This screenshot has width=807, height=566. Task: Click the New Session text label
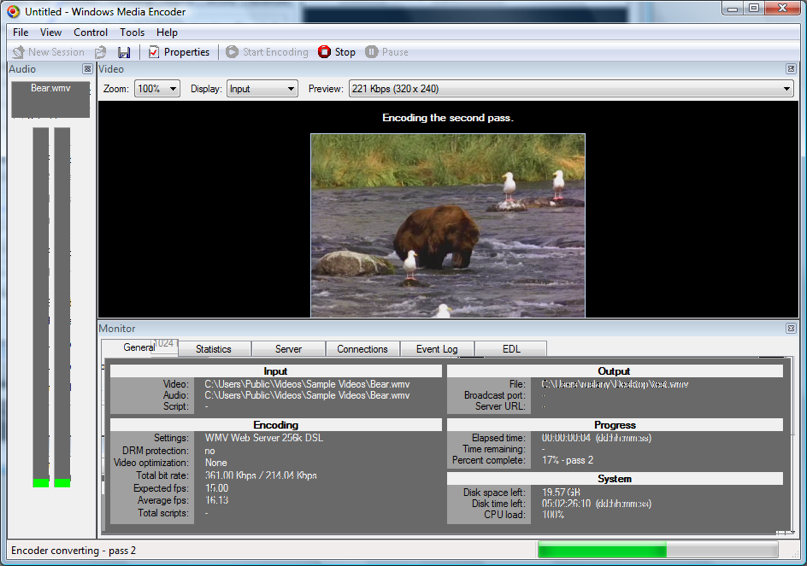(x=56, y=52)
